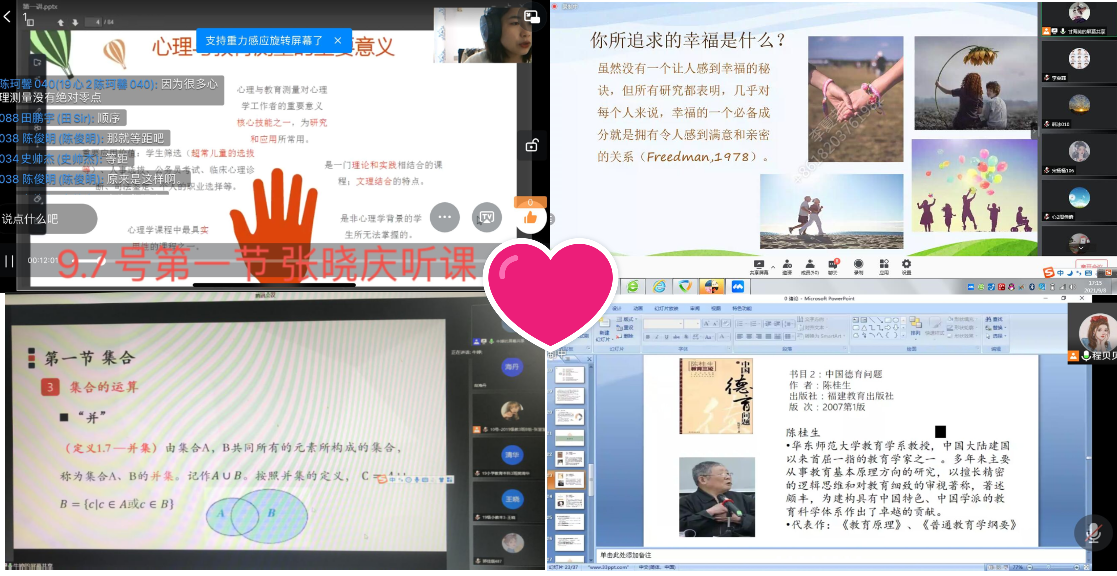The height and width of the screenshot is (576, 1117).
Task: Go back using the top-left arrow
Action: pos(8,16)
